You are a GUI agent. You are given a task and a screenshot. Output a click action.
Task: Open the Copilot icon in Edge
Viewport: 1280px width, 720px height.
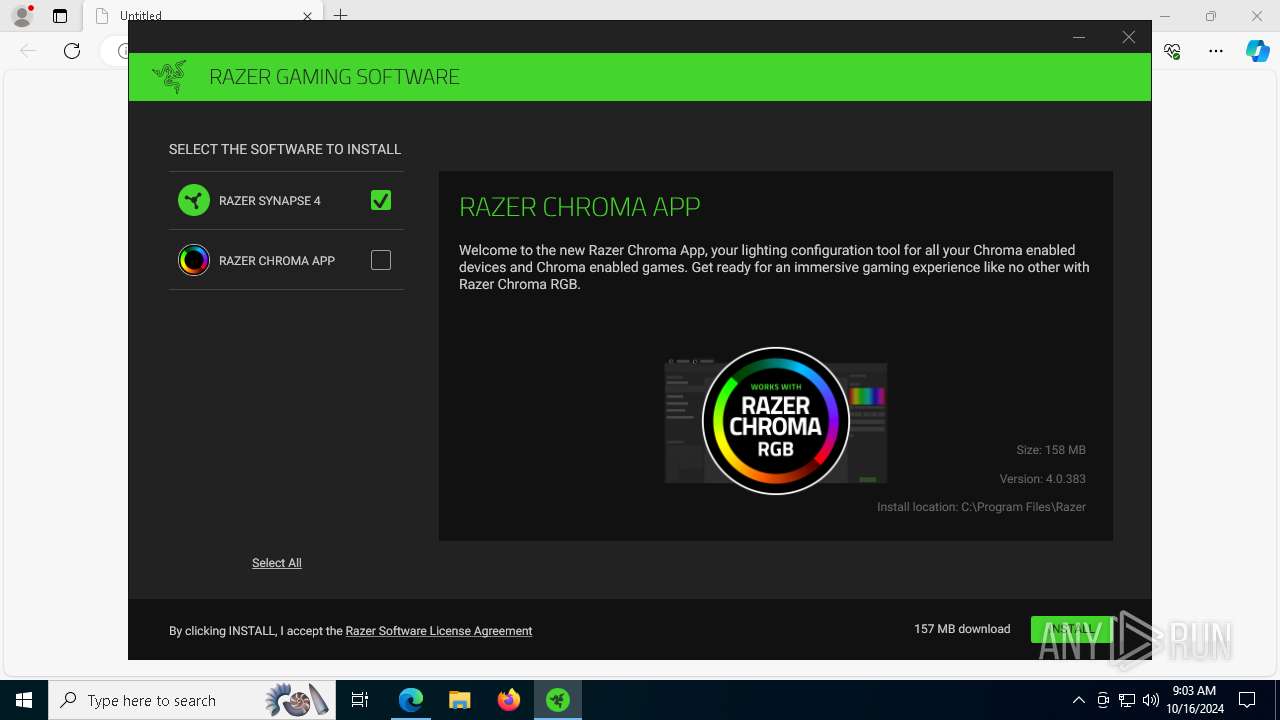point(1258,51)
